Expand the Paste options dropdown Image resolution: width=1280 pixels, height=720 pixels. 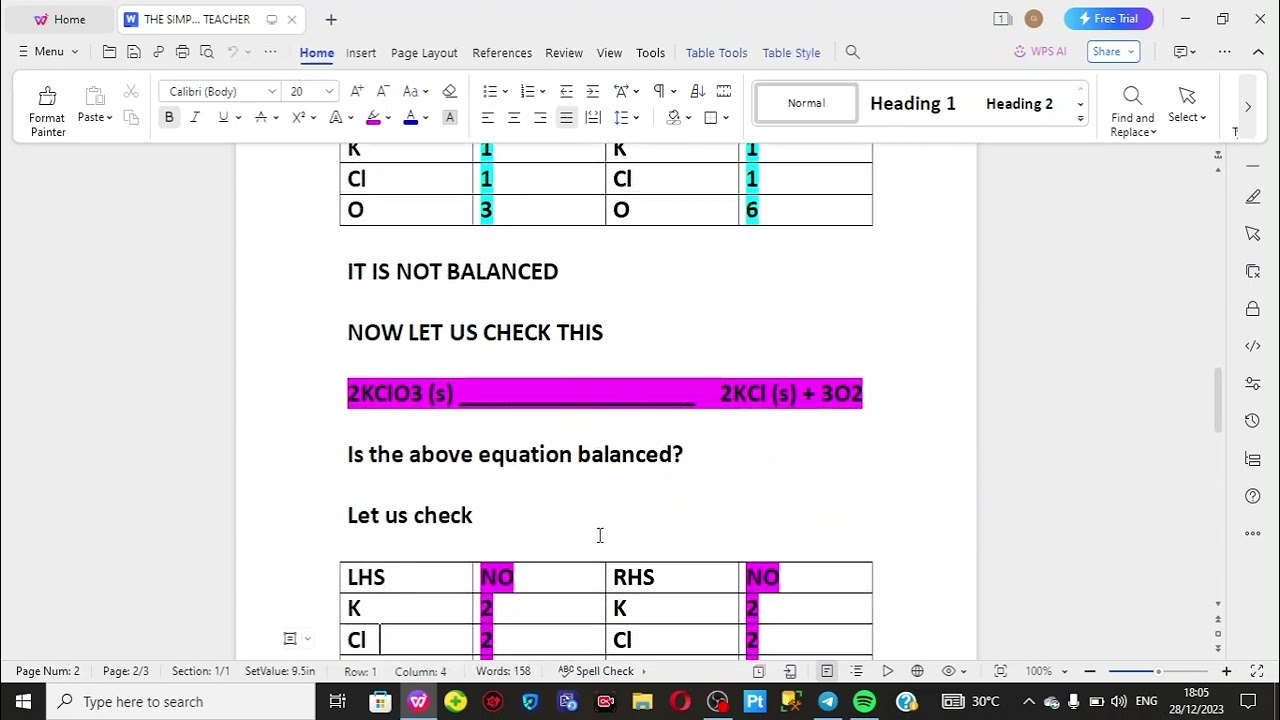(x=109, y=118)
